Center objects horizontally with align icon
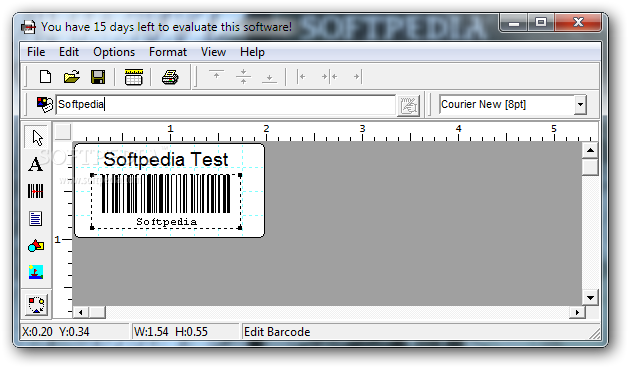The image size is (629, 368). (x=330, y=76)
